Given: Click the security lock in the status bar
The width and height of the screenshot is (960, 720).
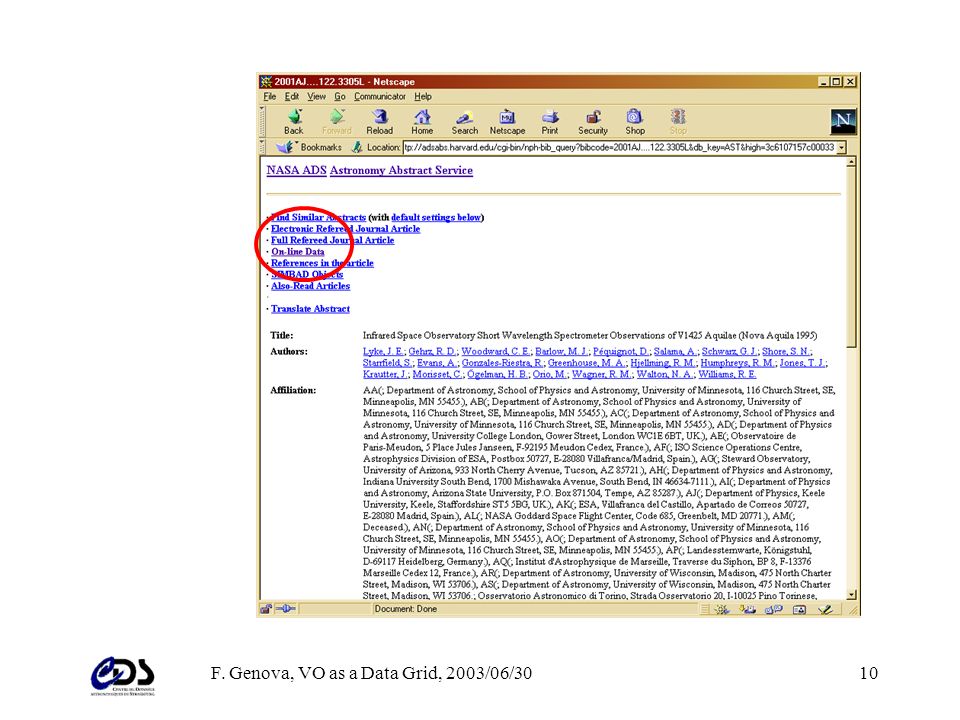Looking at the screenshot, I should click(x=266, y=609).
